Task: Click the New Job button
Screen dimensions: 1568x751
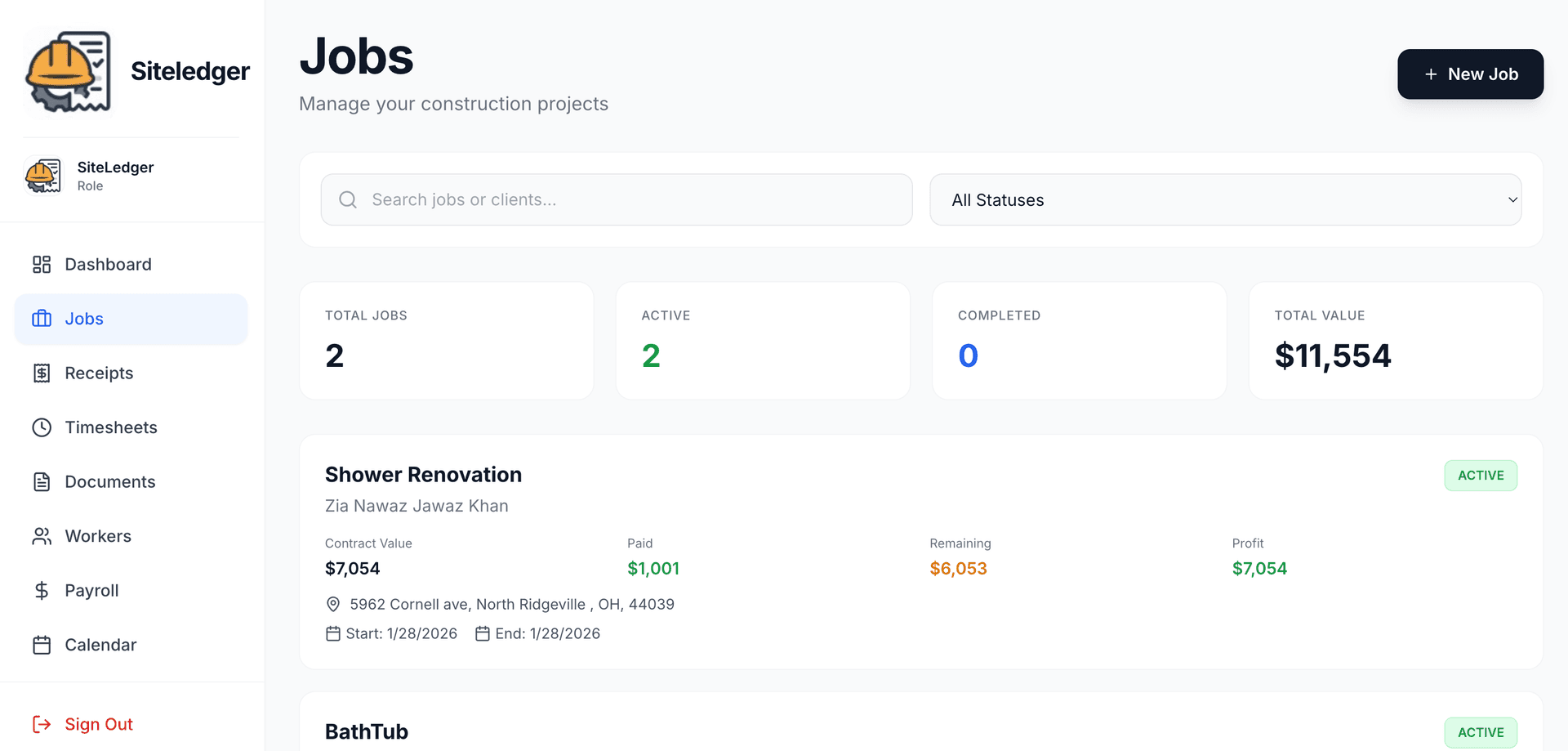Action: click(x=1470, y=74)
